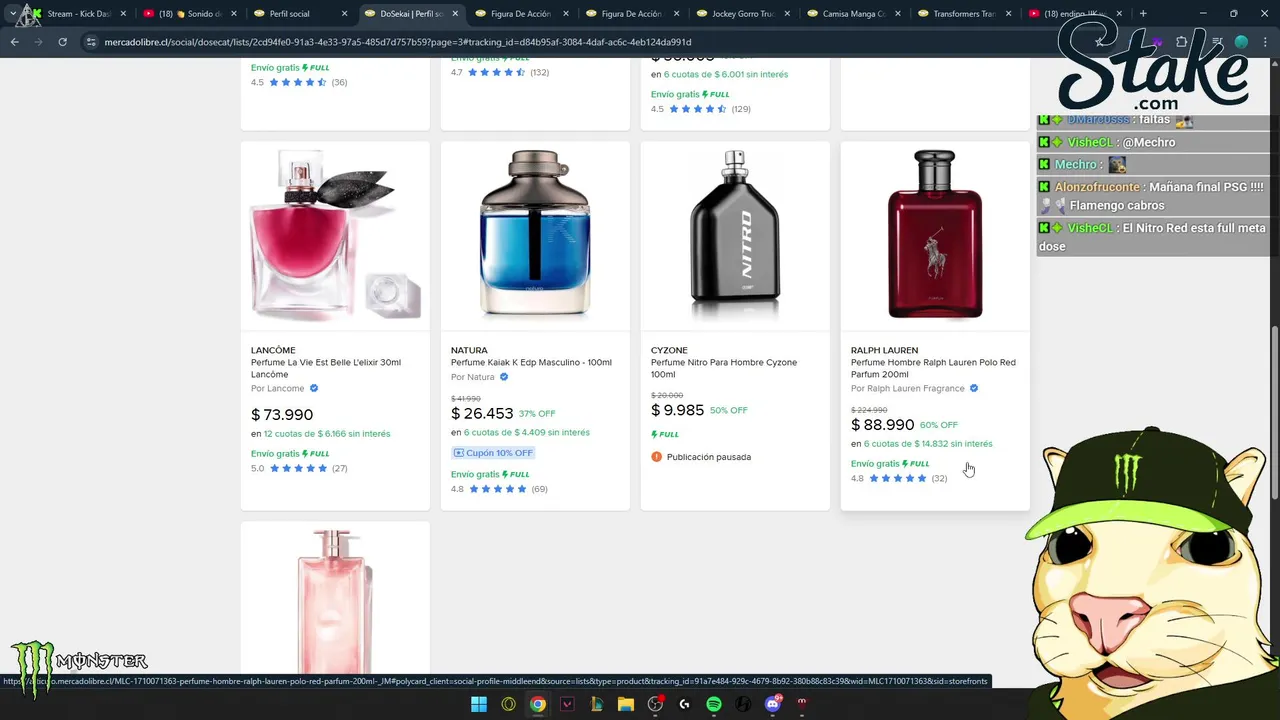
Task: Open Chrome three-dot menu
Action: tap(1265, 42)
